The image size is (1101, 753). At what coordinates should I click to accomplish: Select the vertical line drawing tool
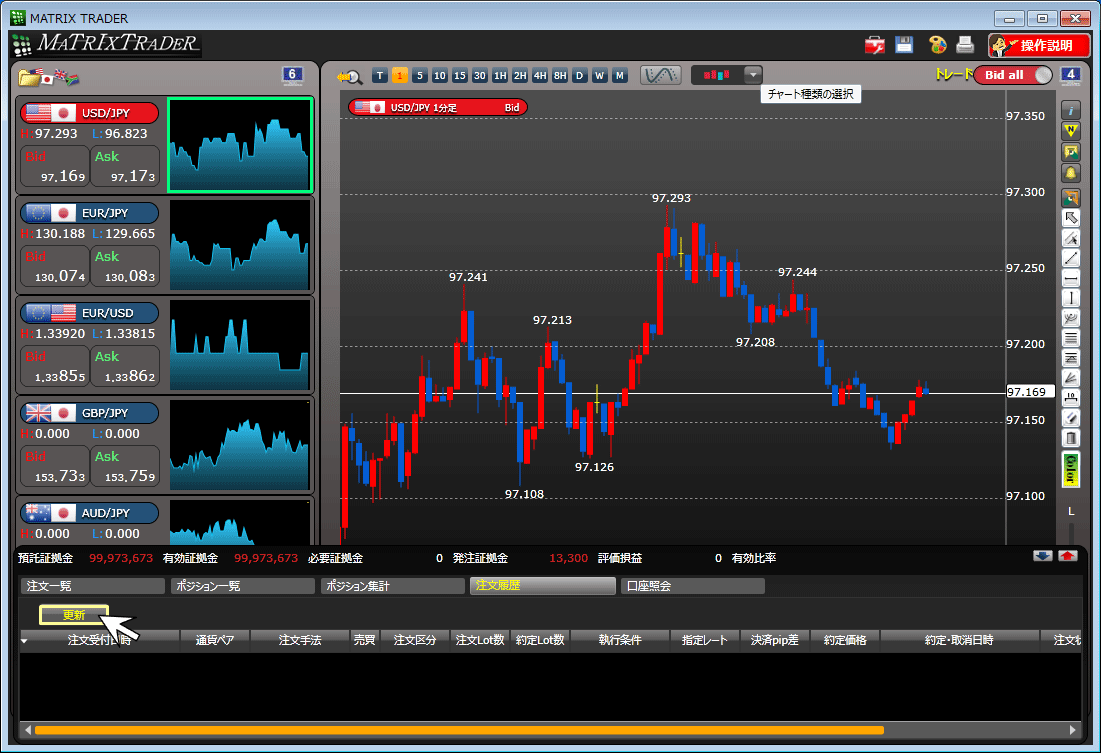pos(1071,299)
